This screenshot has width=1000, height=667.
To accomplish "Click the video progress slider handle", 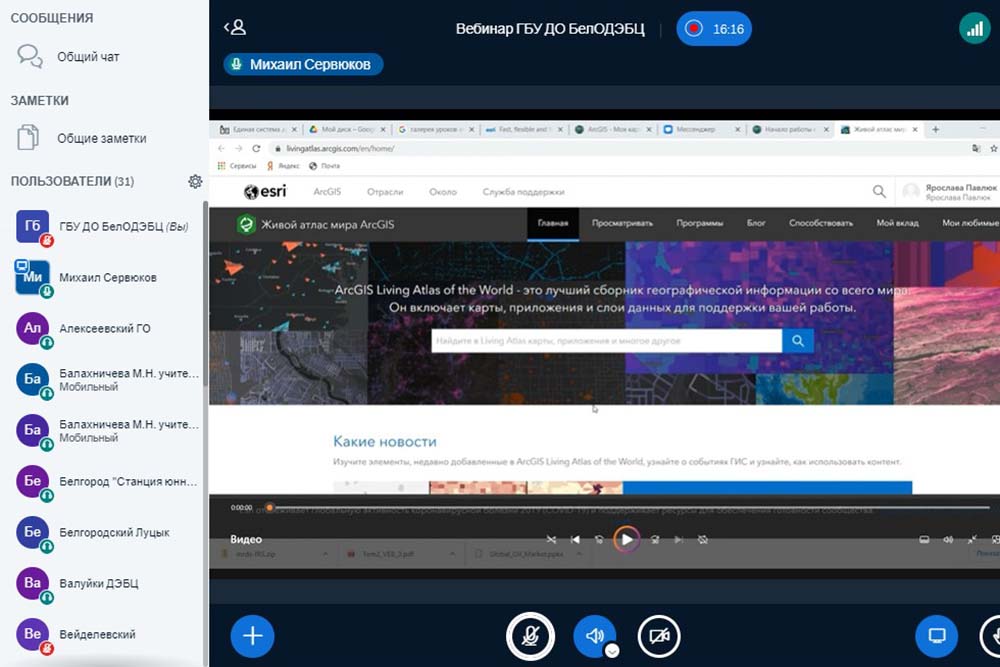I will point(269,508).
